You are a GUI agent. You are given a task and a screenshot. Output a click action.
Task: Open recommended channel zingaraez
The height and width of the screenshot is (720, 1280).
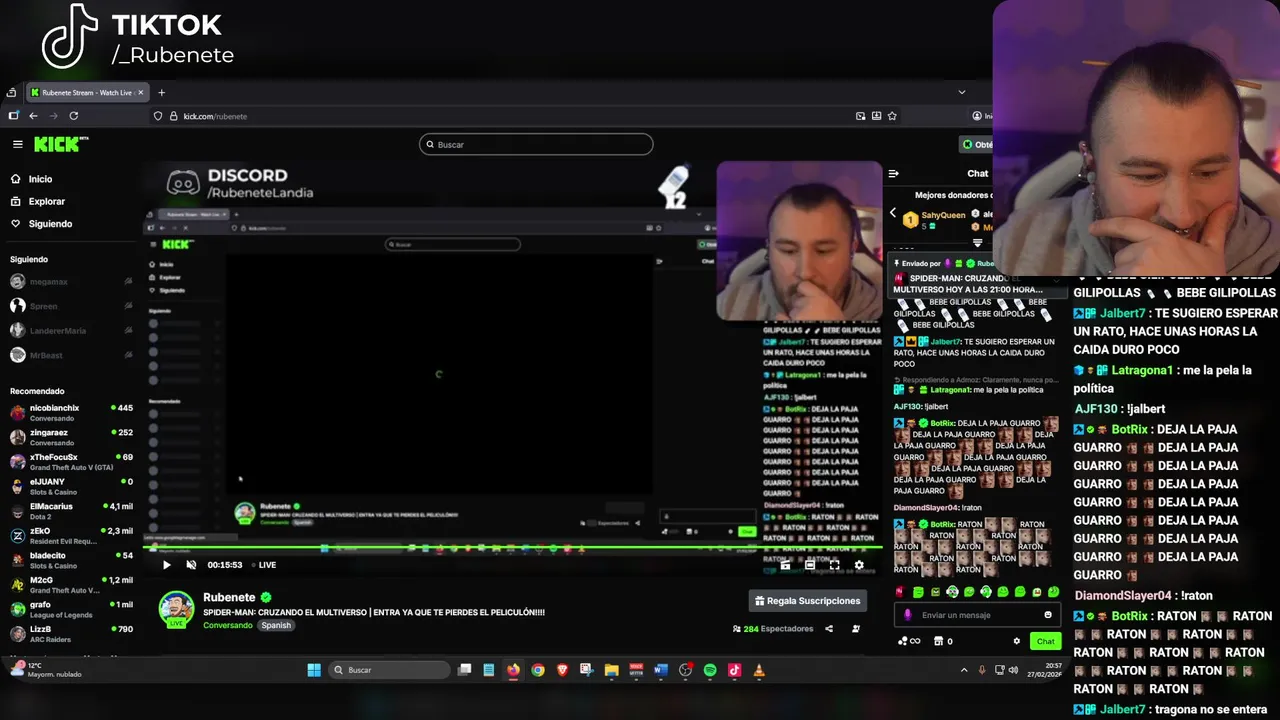(x=70, y=437)
